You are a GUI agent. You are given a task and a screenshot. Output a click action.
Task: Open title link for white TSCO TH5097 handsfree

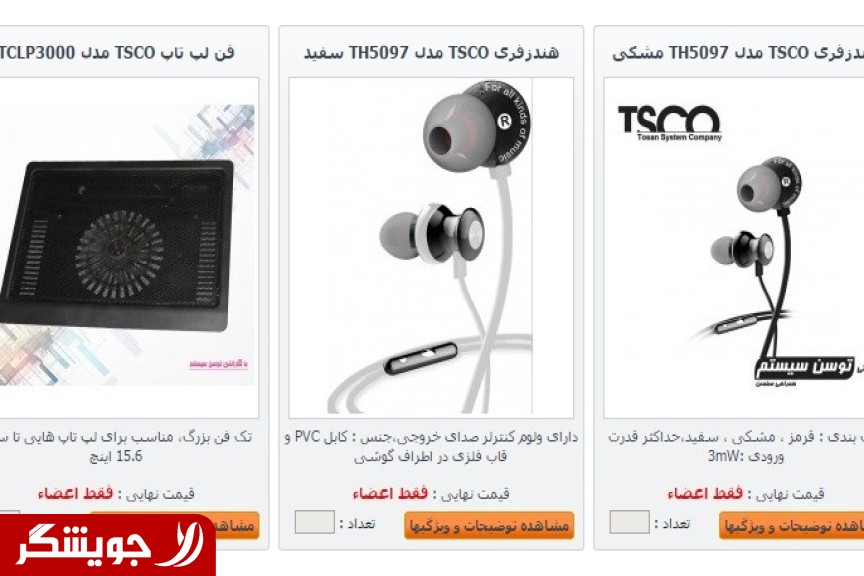pos(431,53)
